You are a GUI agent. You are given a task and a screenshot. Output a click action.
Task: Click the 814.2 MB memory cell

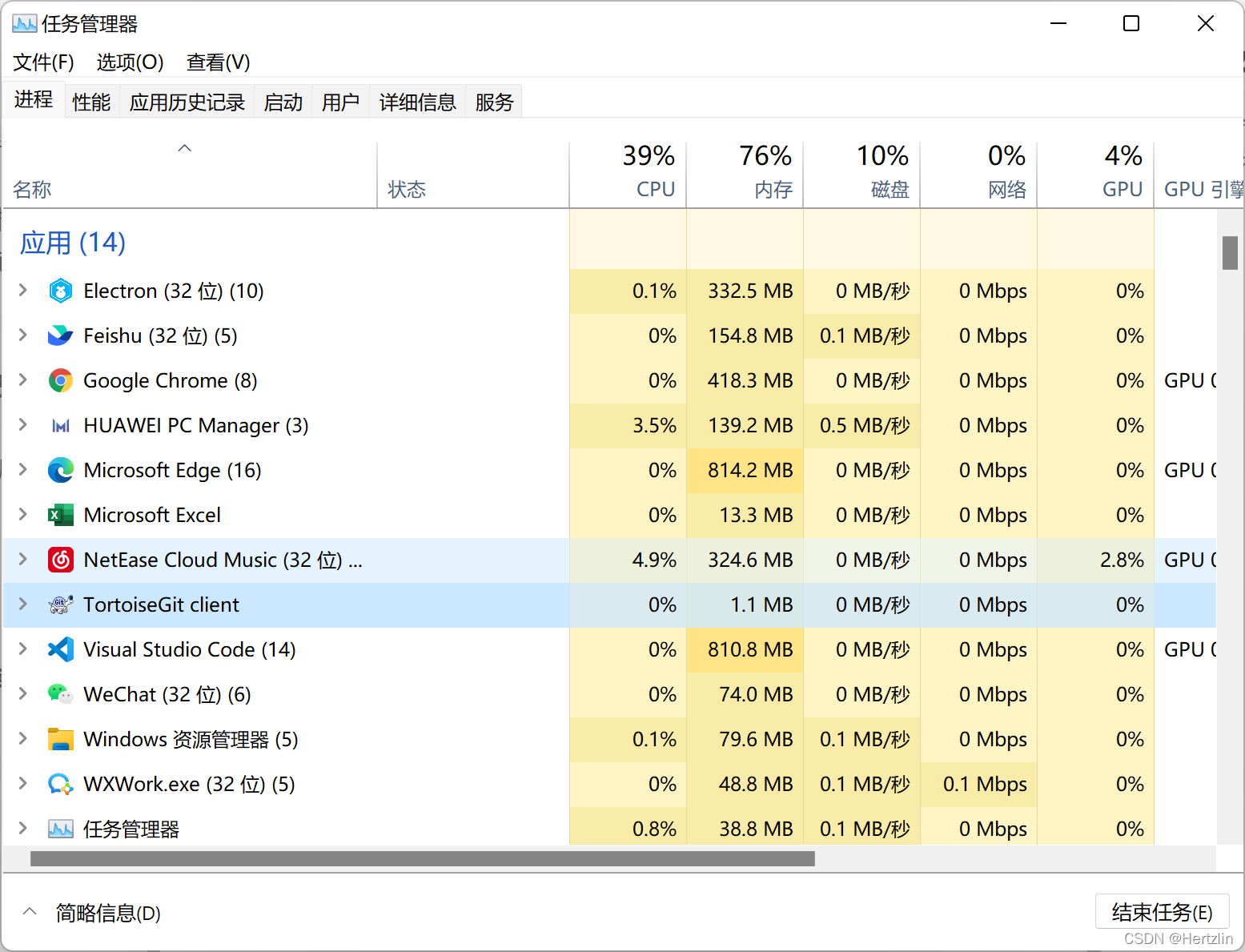tap(745, 470)
